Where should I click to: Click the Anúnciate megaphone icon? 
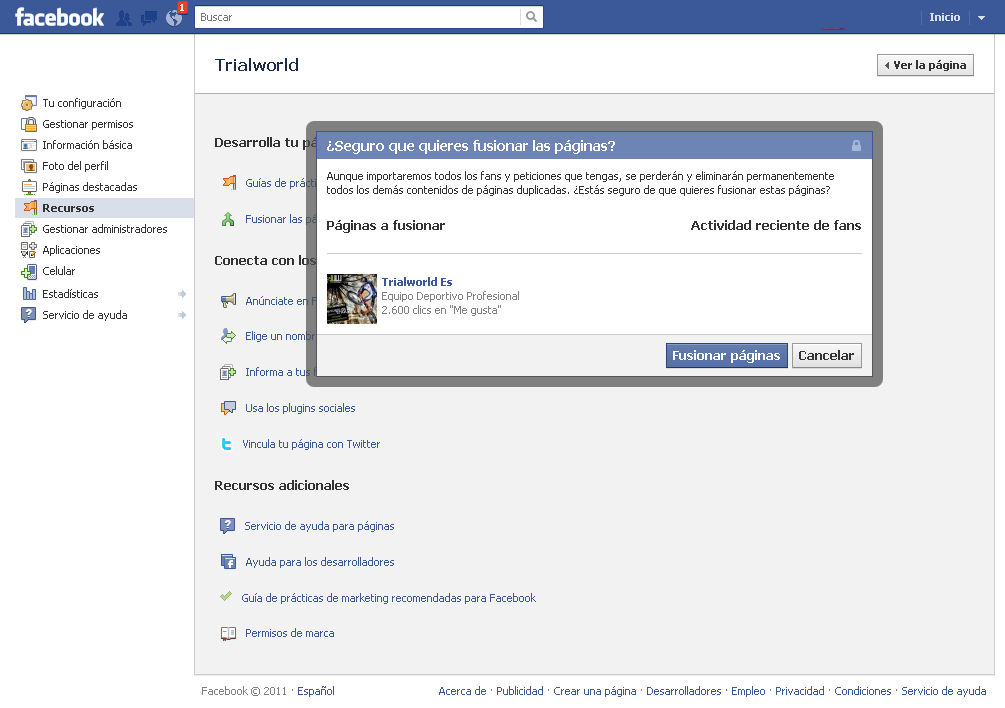pyautogui.click(x=228, y=300)
